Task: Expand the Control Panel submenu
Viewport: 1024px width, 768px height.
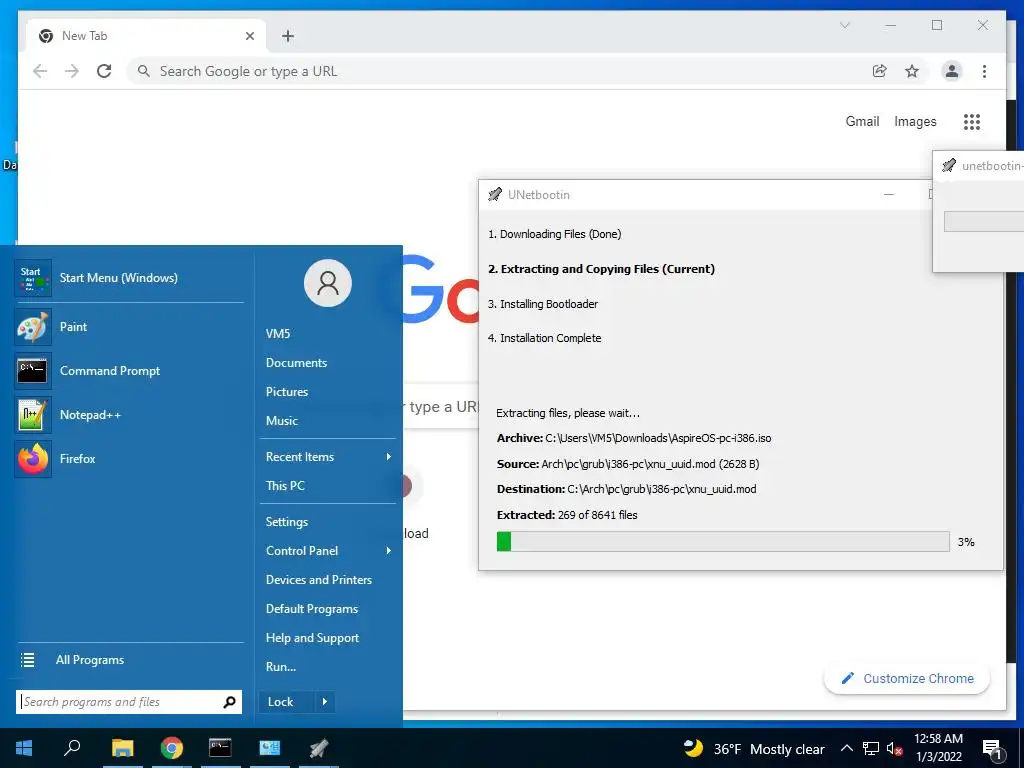Action: tap(328, 551)
